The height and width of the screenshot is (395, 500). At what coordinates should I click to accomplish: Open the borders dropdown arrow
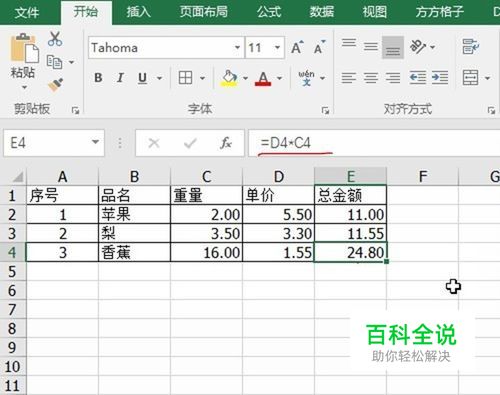pyautogui.click(x=202, y=79)
